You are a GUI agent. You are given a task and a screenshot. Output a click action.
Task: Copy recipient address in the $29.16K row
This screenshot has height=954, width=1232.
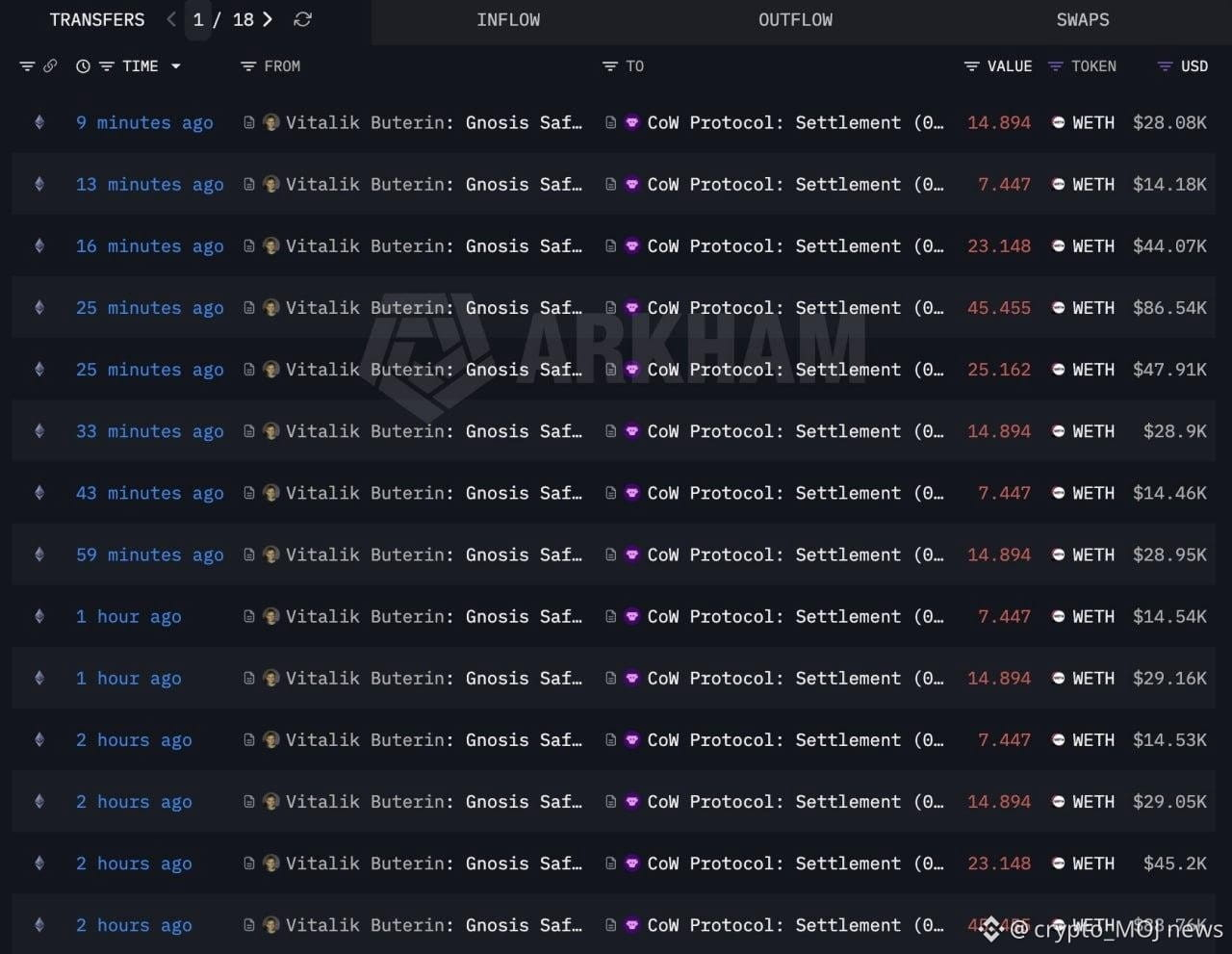(x=611, y=678)
